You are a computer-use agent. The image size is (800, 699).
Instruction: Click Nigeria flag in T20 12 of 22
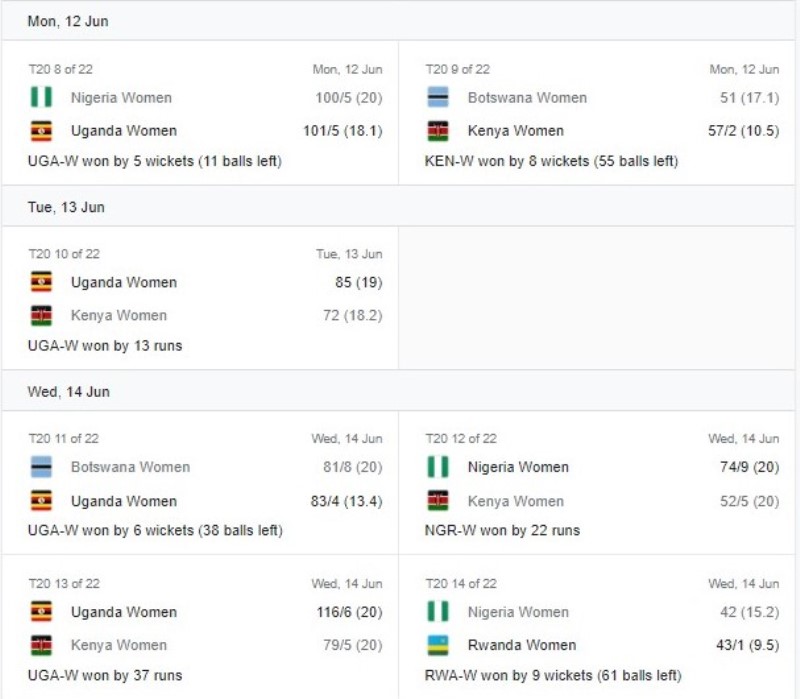[x=438, y=467]
